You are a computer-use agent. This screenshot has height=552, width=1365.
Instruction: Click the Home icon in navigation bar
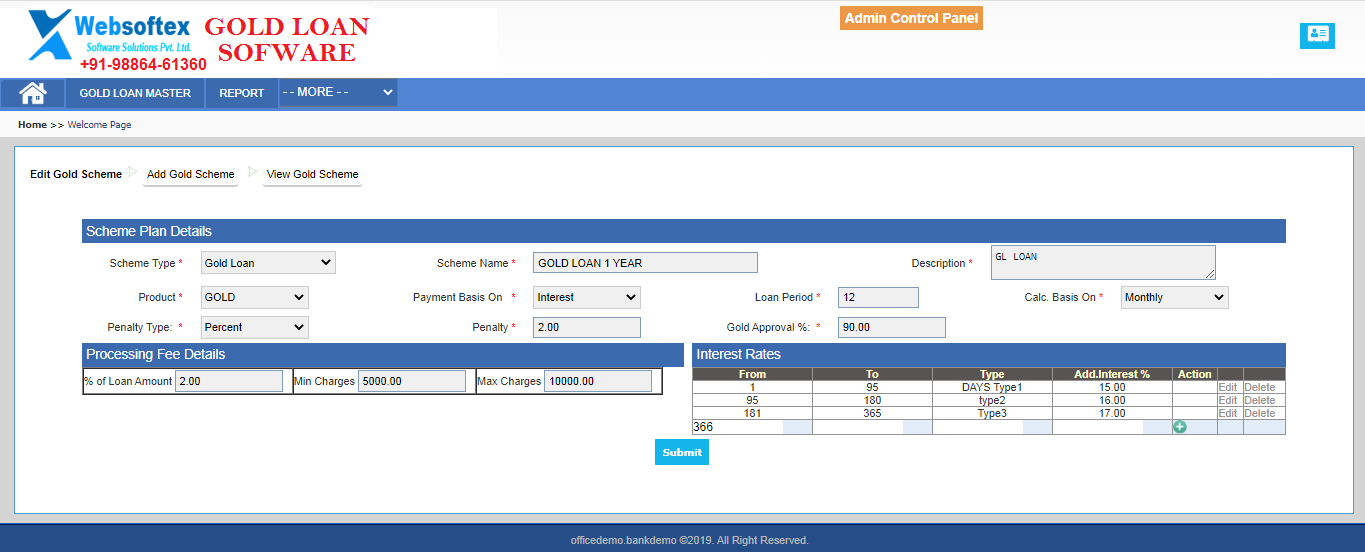33,93
